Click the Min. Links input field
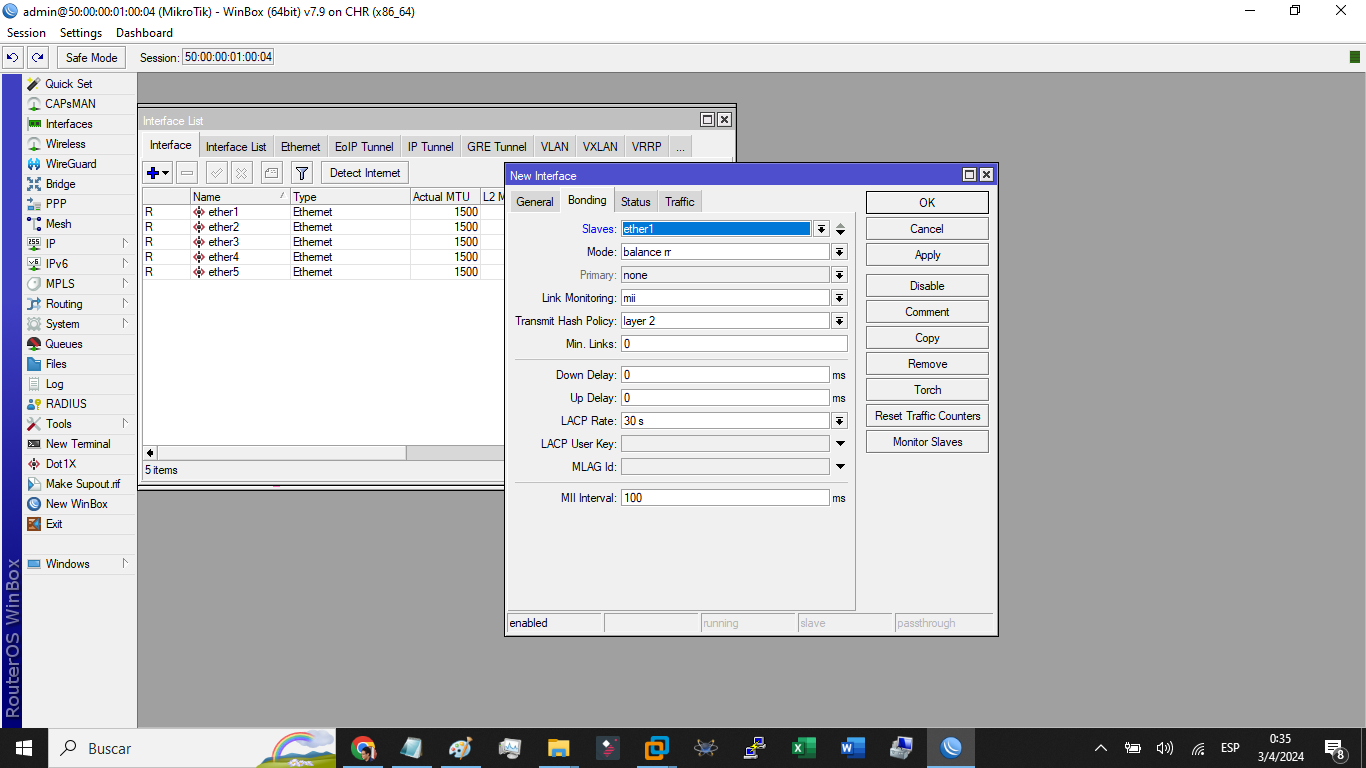The width and height of the screenshot is (1366, 768). click(x=734, y=344)
